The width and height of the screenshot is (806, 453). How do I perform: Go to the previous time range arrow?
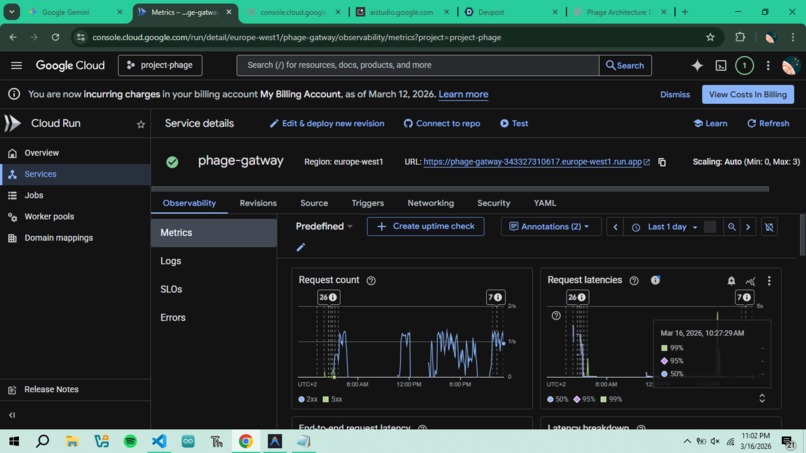click(x=615, y=227)
